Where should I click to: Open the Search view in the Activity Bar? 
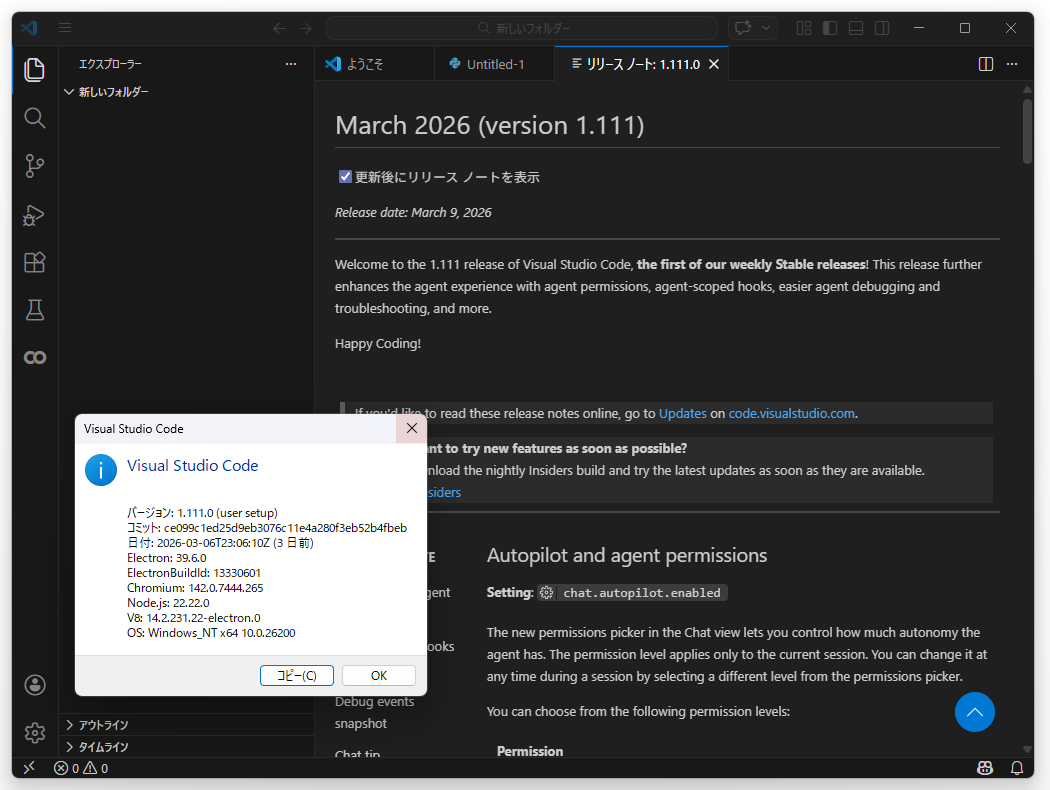pyautogui.click(x=34, y=117)
